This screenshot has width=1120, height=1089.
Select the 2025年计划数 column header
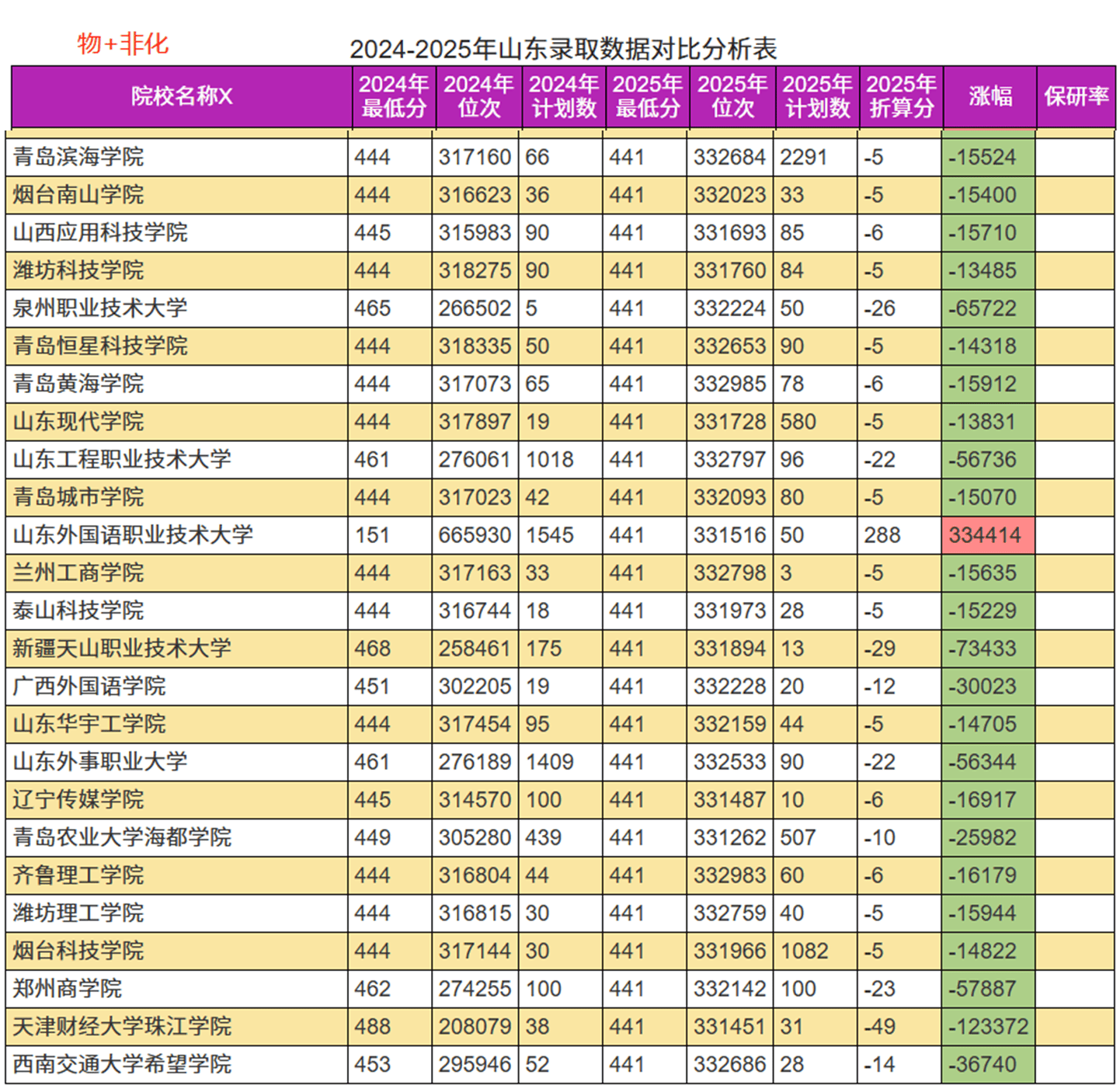[817, 96]
